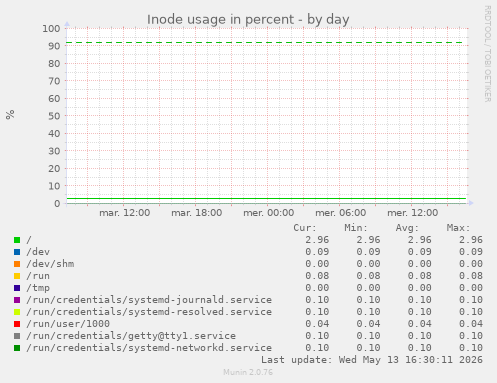Click the 'Avg:' column header

(x=407, y=228)
